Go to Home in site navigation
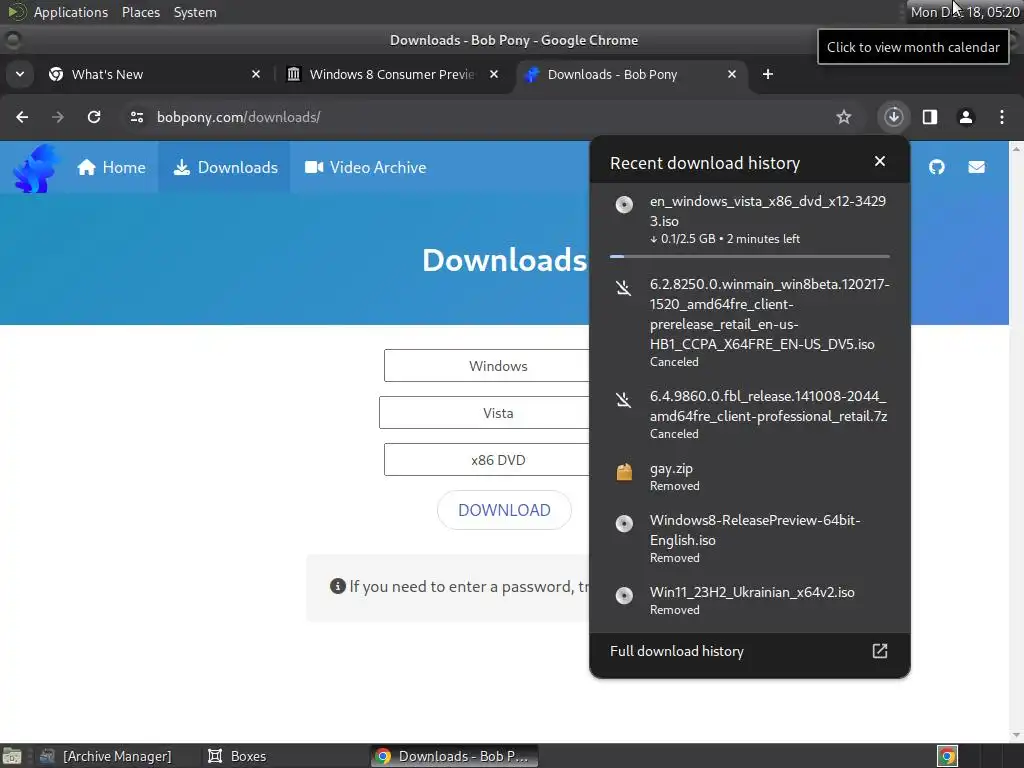Screen dimensions: 1024x768 pyautogui.click(x=111, y=167)
